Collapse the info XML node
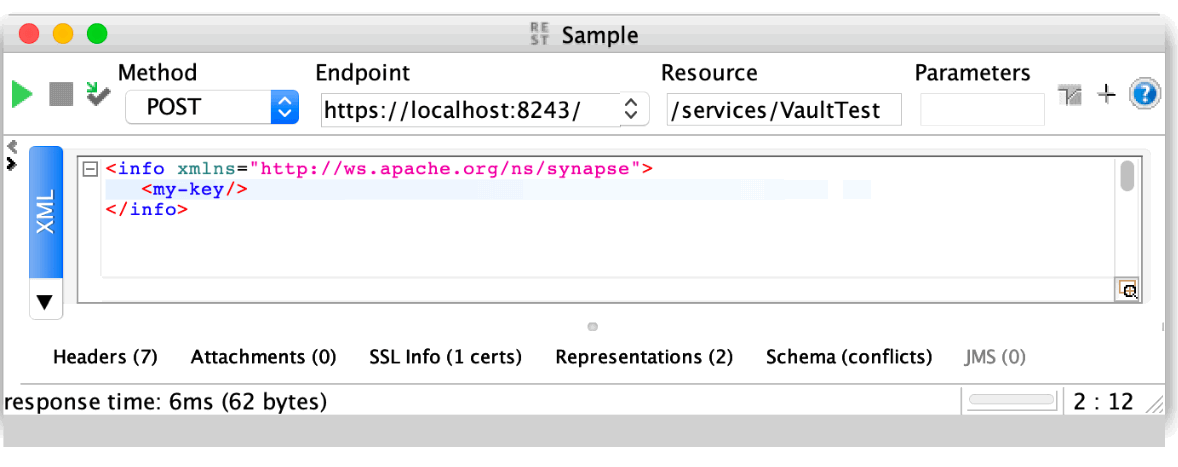The image size is (1178, 467). pyautogui.click(x=90, y=169)
